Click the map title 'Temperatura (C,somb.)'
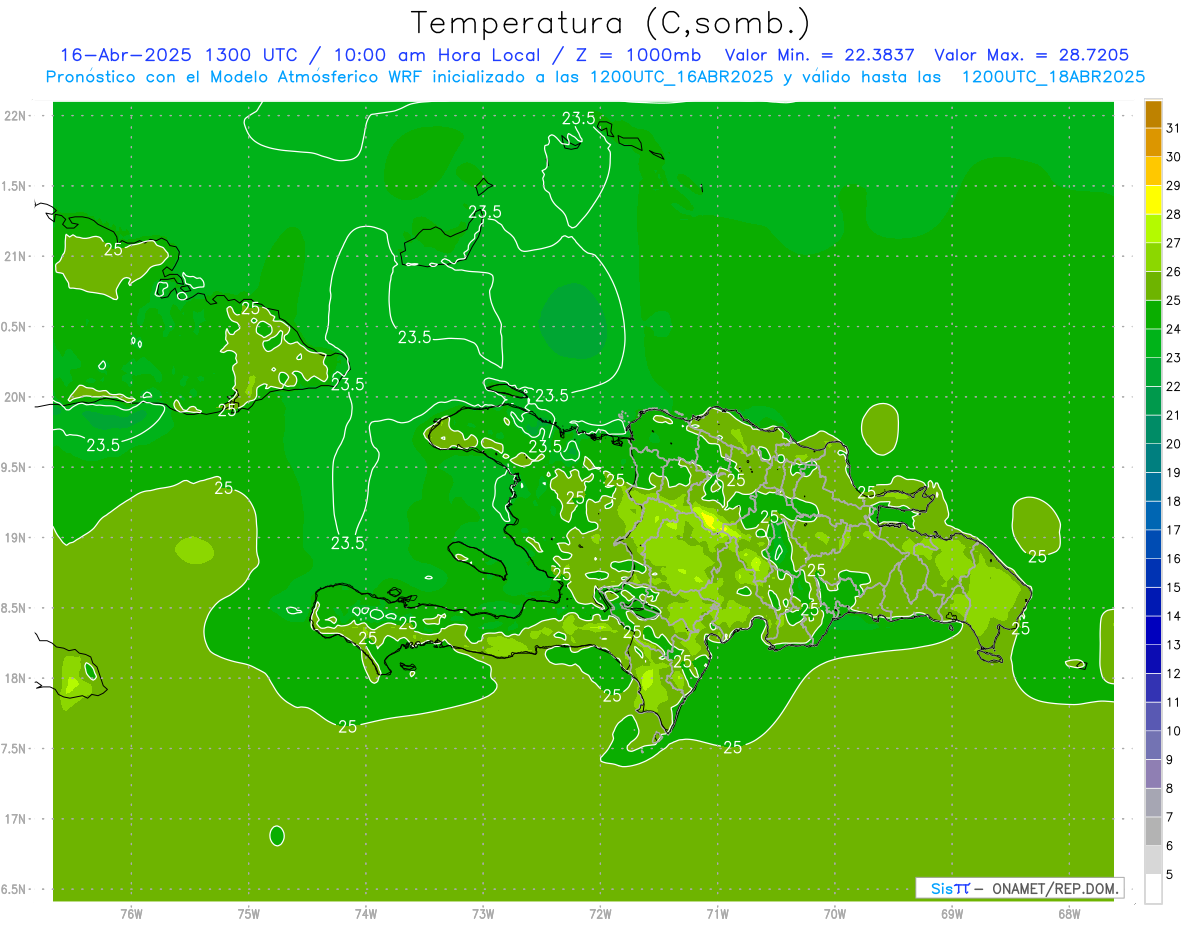This screenshot has height=927, width=1200. [x=611, y=22]
